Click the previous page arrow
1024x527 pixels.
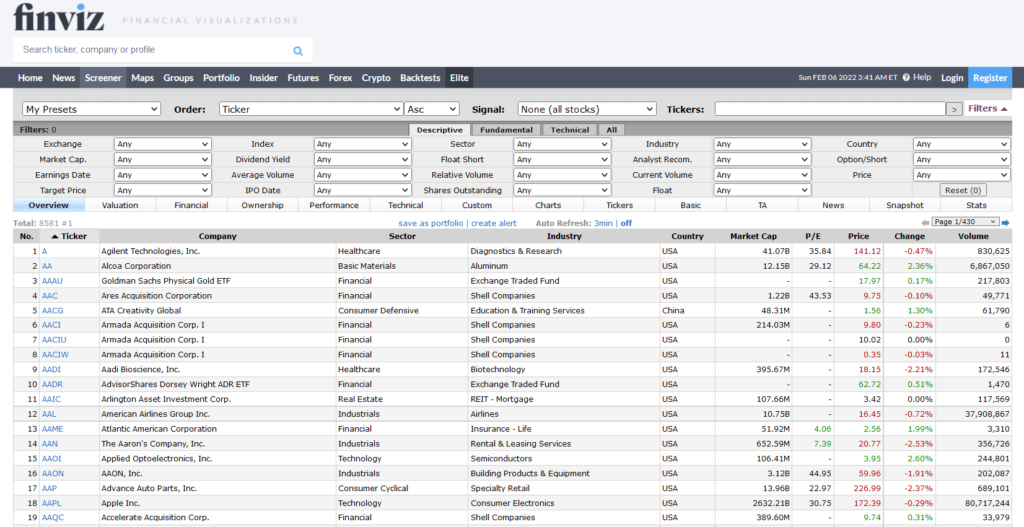[x=925, y=222]
